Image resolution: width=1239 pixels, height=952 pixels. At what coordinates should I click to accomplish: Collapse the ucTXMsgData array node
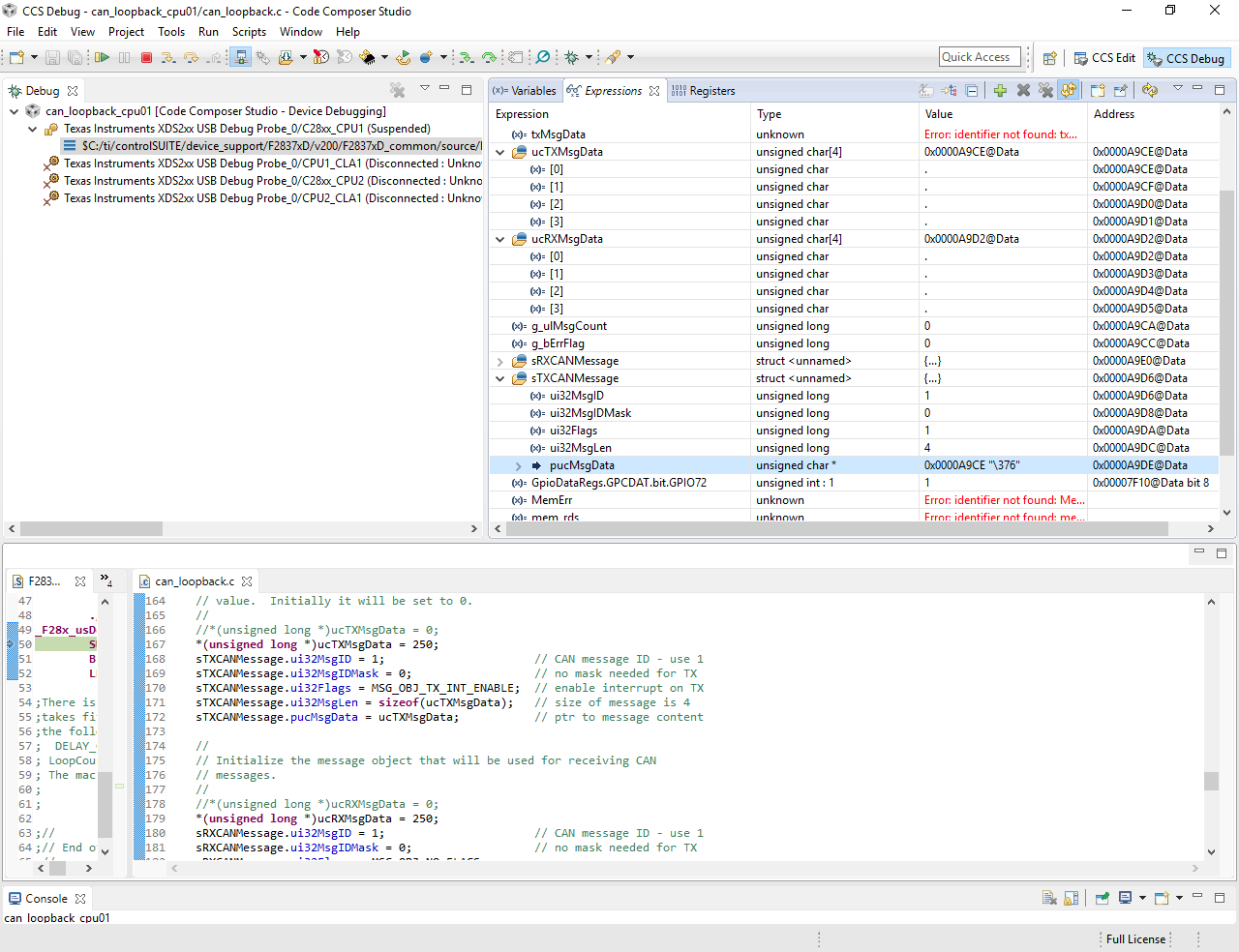(500, 153)
